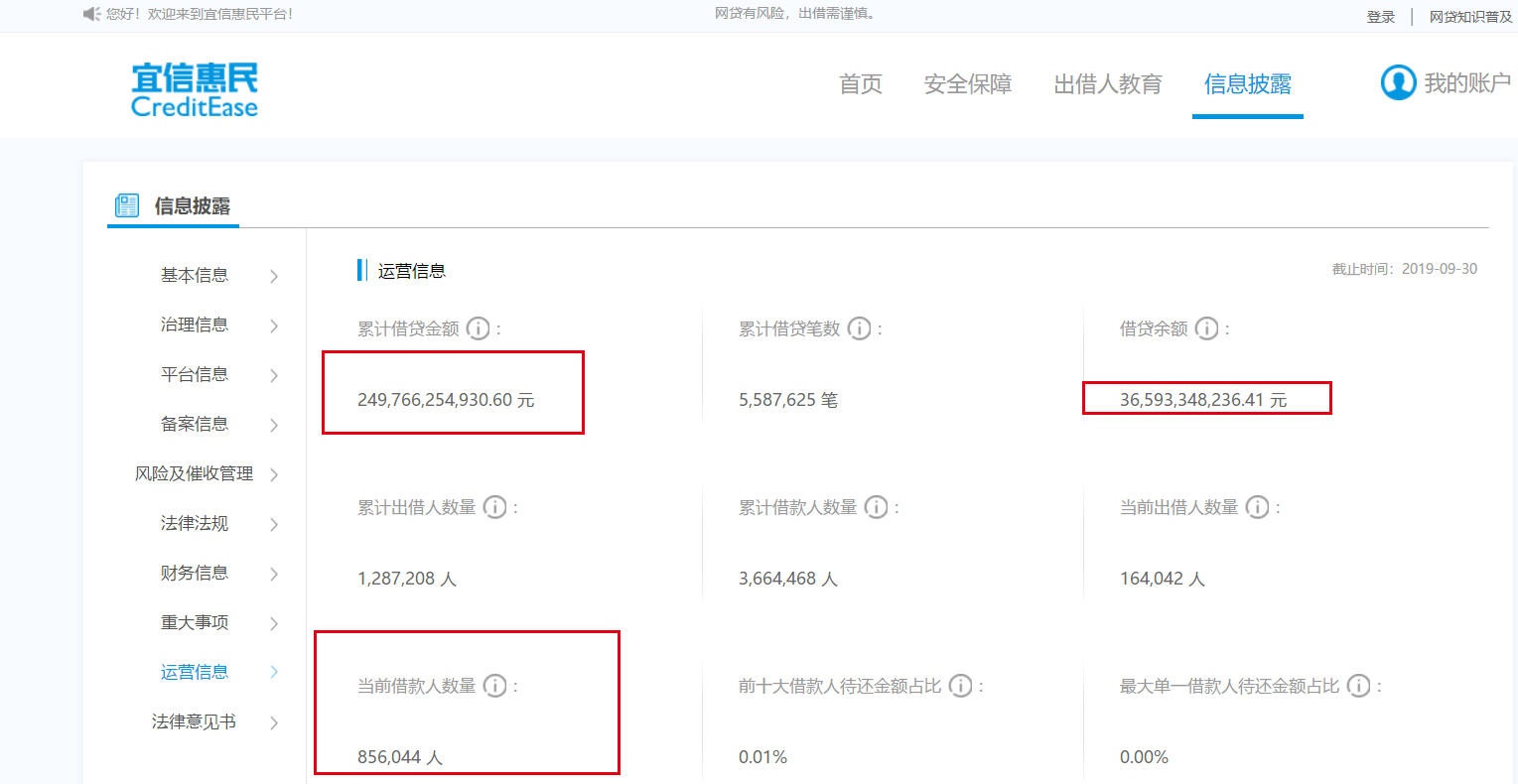Click the info icon next to 当前借款人数量

(495, 686)
